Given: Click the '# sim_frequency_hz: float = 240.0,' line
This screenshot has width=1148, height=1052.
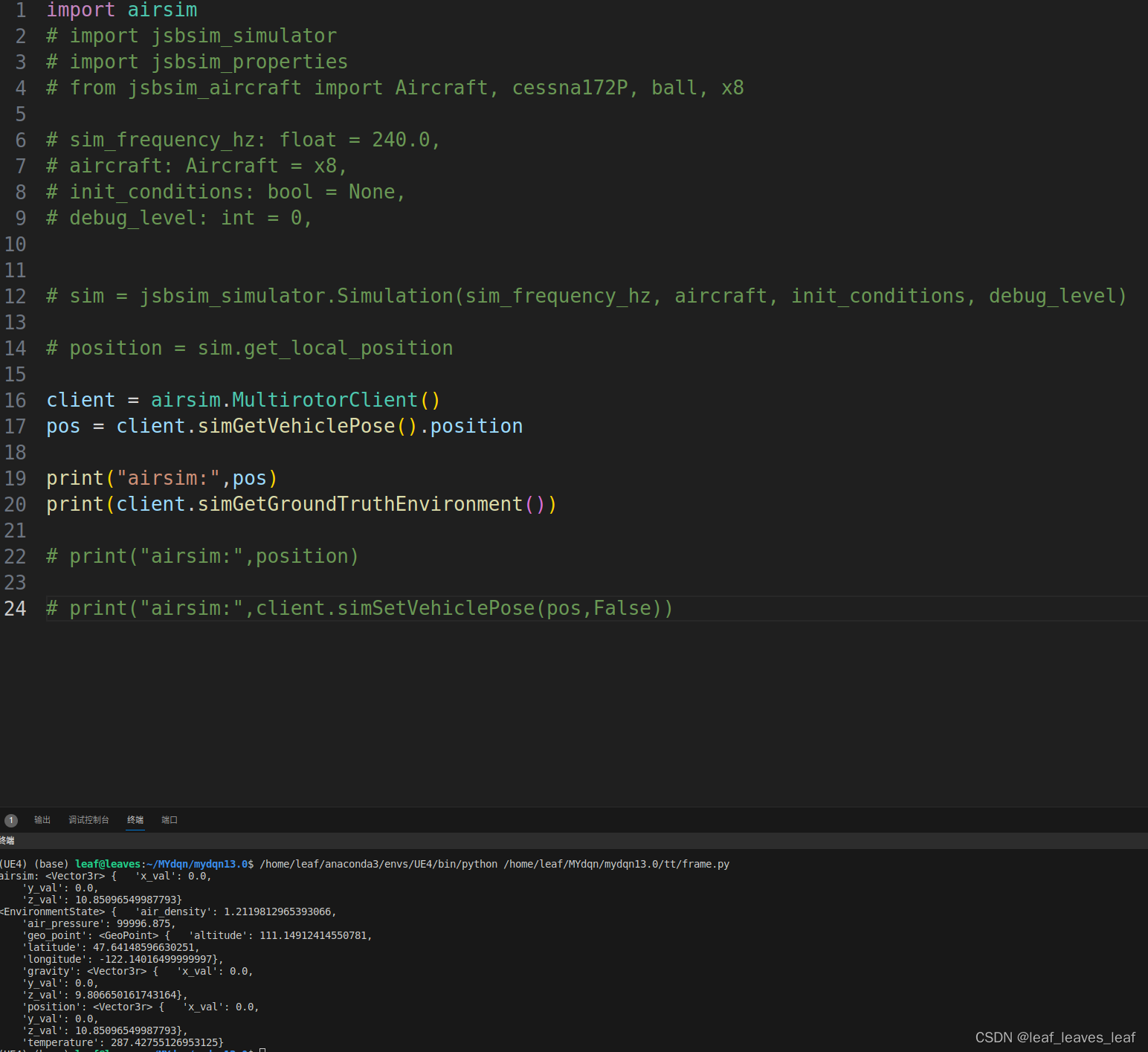Looking at the screenshot, I should tap(243, 140).
